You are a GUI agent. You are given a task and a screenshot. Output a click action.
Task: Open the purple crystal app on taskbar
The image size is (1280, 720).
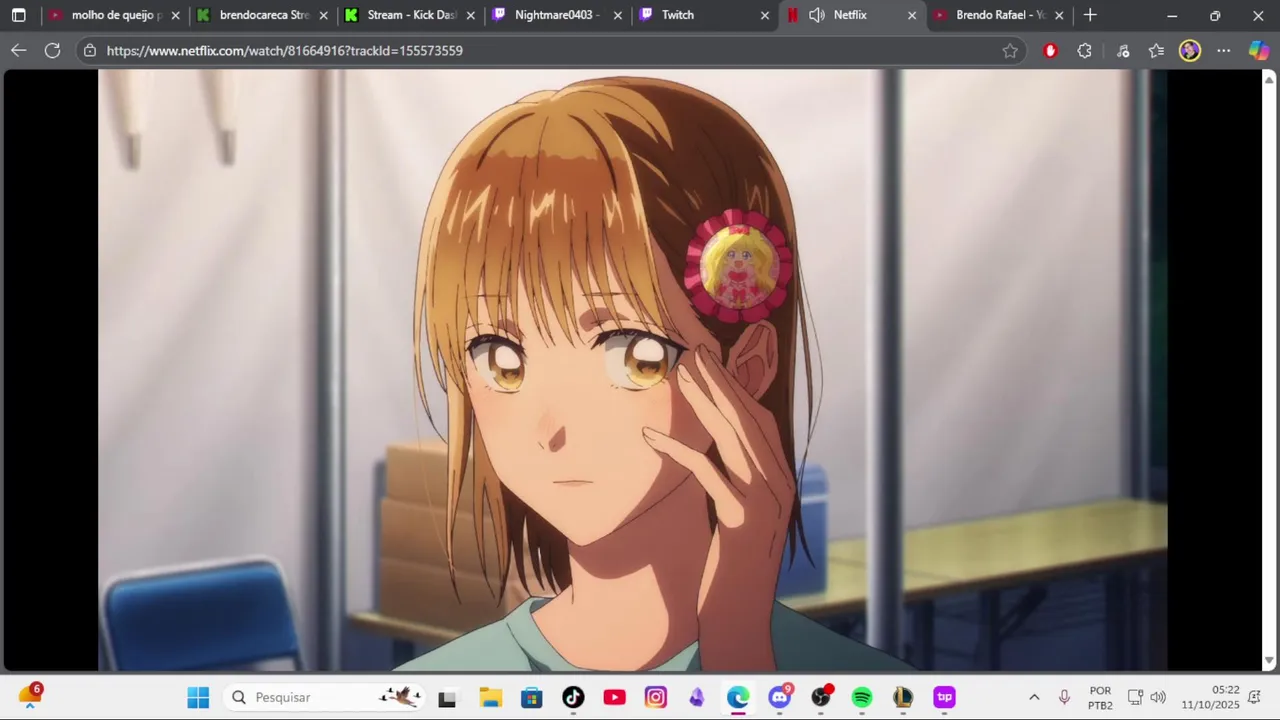[696, 697]
